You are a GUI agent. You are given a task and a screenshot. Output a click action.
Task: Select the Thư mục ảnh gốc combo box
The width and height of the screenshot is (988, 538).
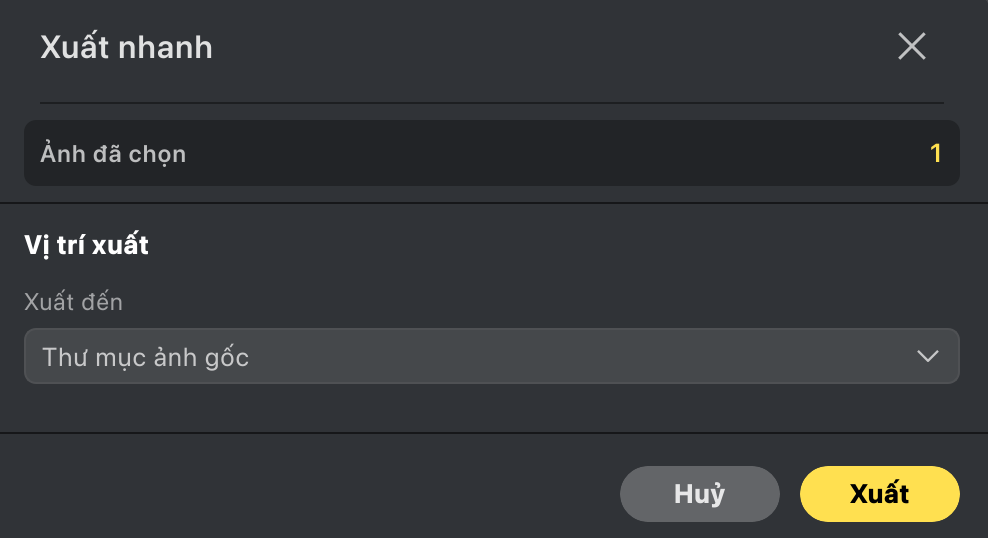(x=491, y=356)
